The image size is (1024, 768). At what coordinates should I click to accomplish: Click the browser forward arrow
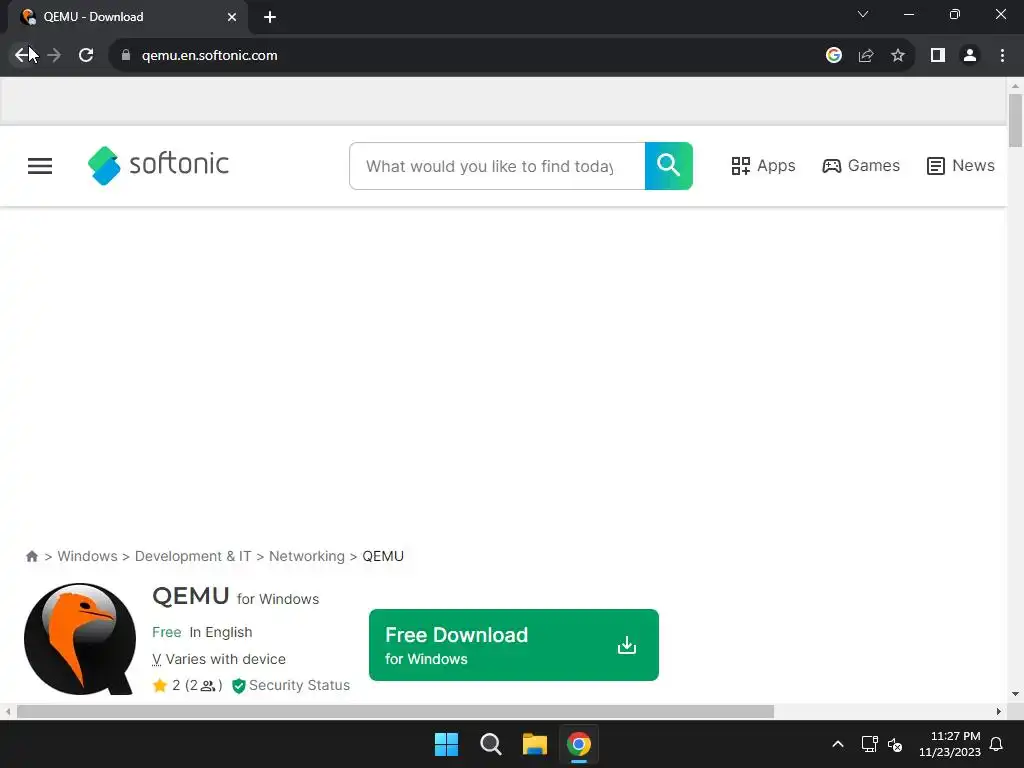(x=54, y=56)
